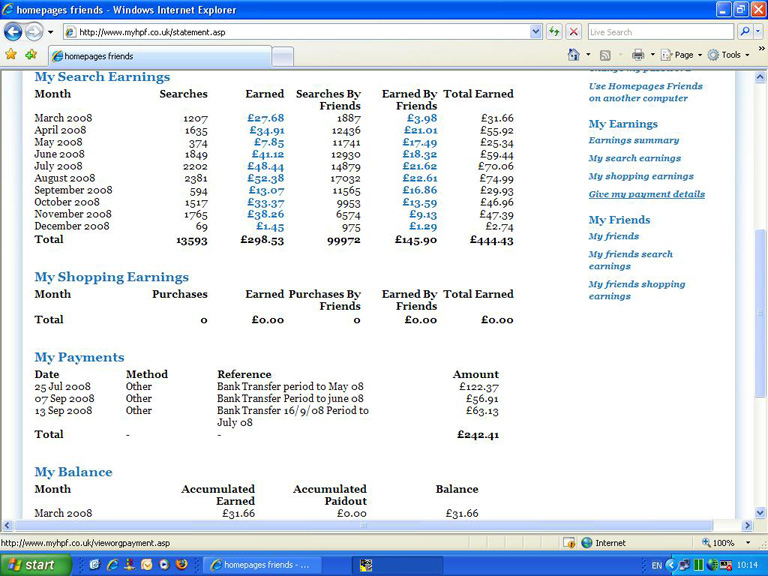This screenshot has height=576, width=768.
Task: Launch Windows Media Player from Quick Launch
Action: (x=164, y=565)
